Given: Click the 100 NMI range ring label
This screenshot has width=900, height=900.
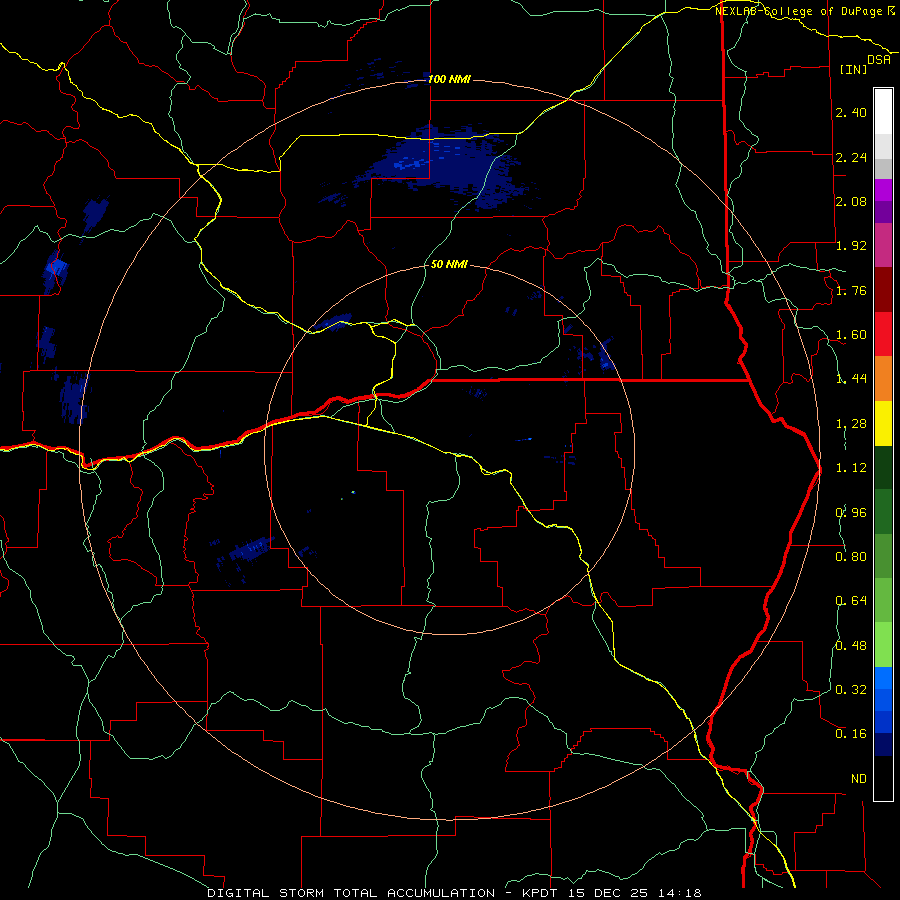Looking at the screenshot, I should pos(449,79).
